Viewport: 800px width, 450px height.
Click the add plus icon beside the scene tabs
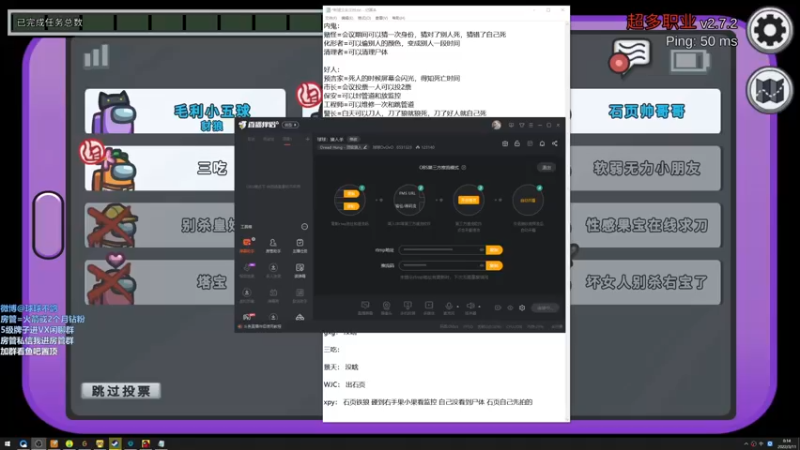[307, 139]
